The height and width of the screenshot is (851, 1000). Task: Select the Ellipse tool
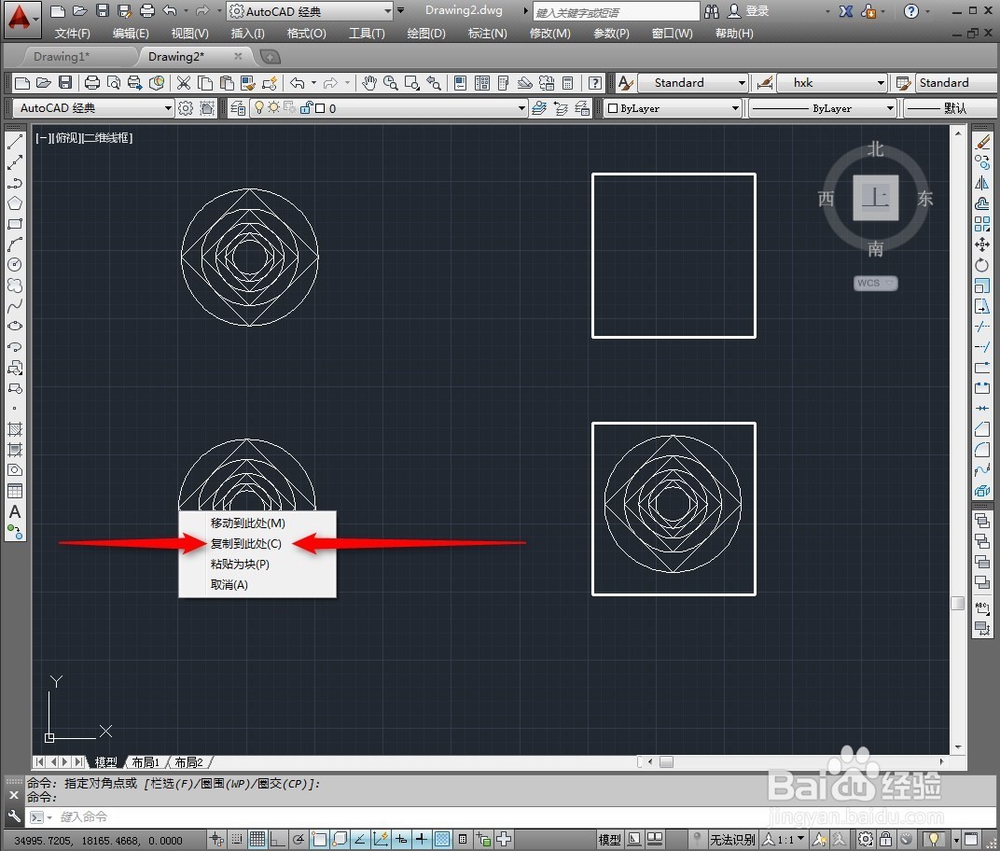(15, 326)
